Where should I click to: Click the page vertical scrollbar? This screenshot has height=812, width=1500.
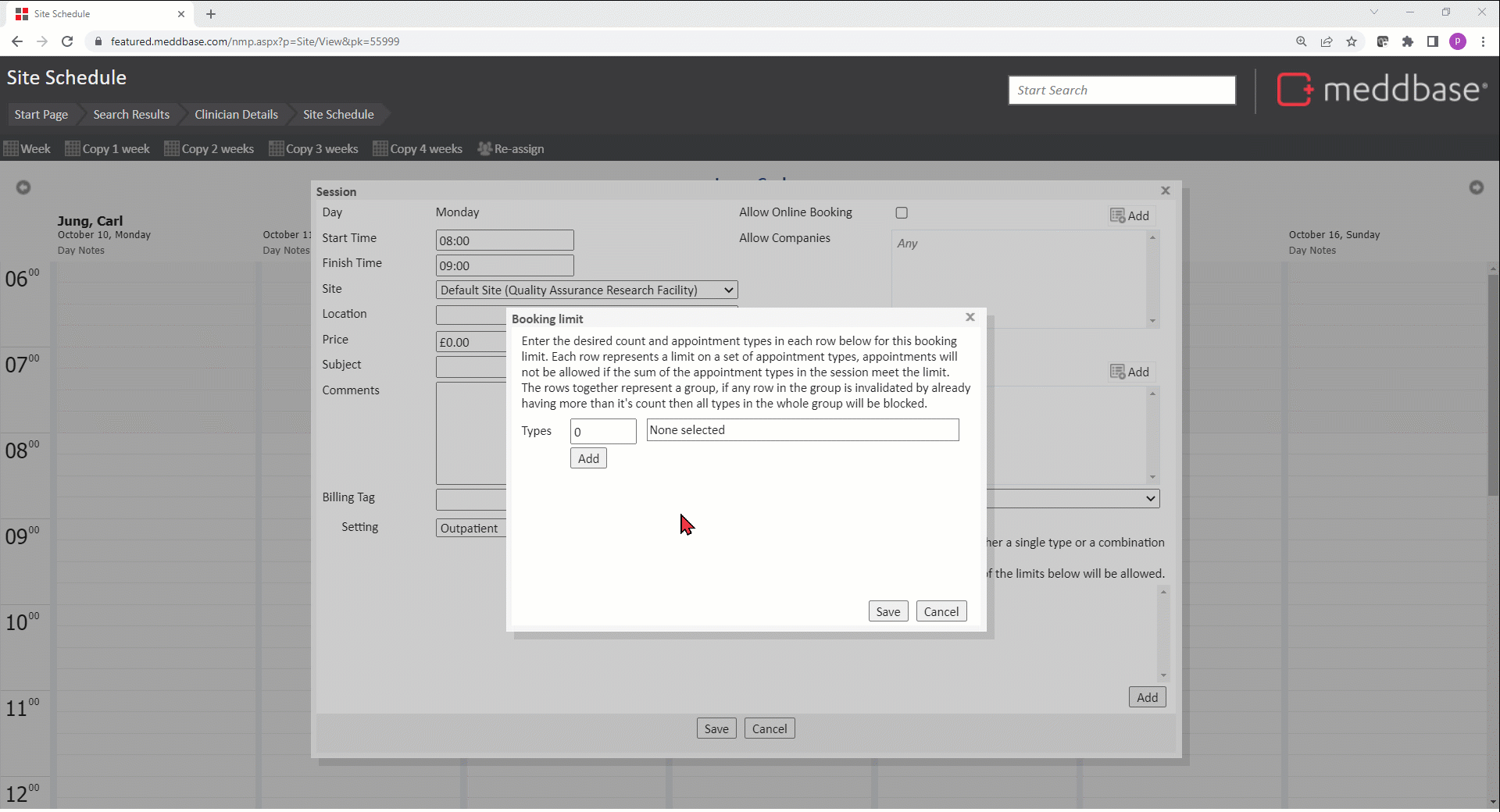[x=1492, y=390]
